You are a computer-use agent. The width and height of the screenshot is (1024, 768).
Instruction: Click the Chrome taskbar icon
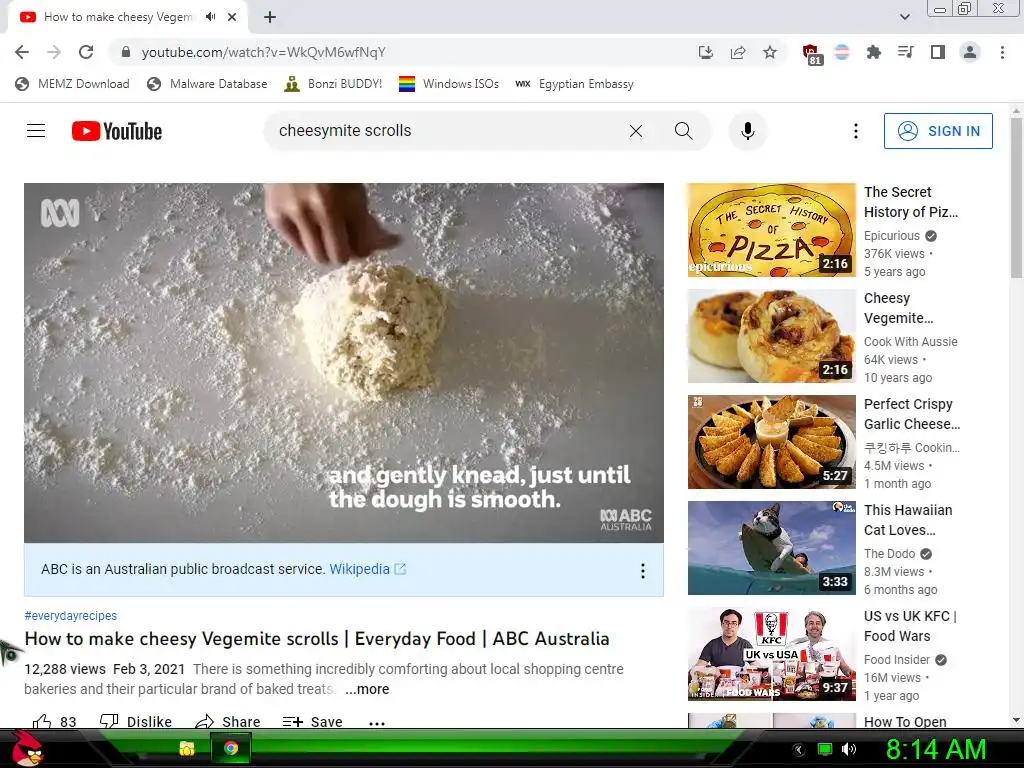230,748
